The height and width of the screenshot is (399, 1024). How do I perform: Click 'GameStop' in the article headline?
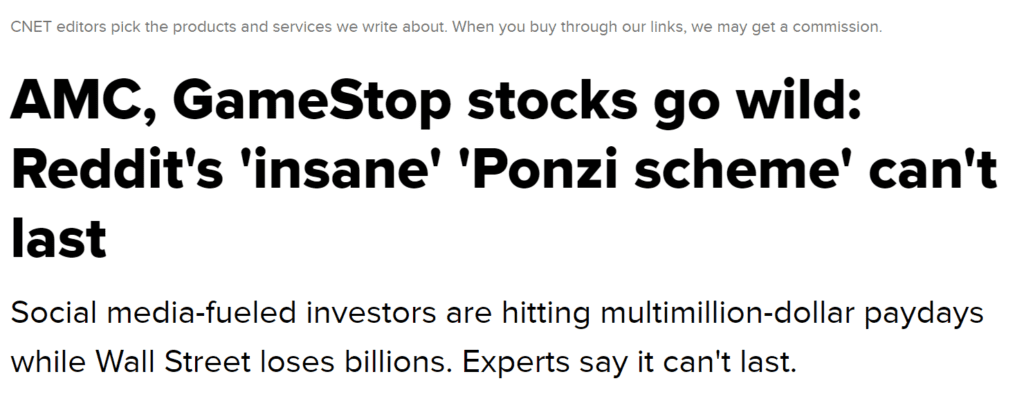(312, 101)
